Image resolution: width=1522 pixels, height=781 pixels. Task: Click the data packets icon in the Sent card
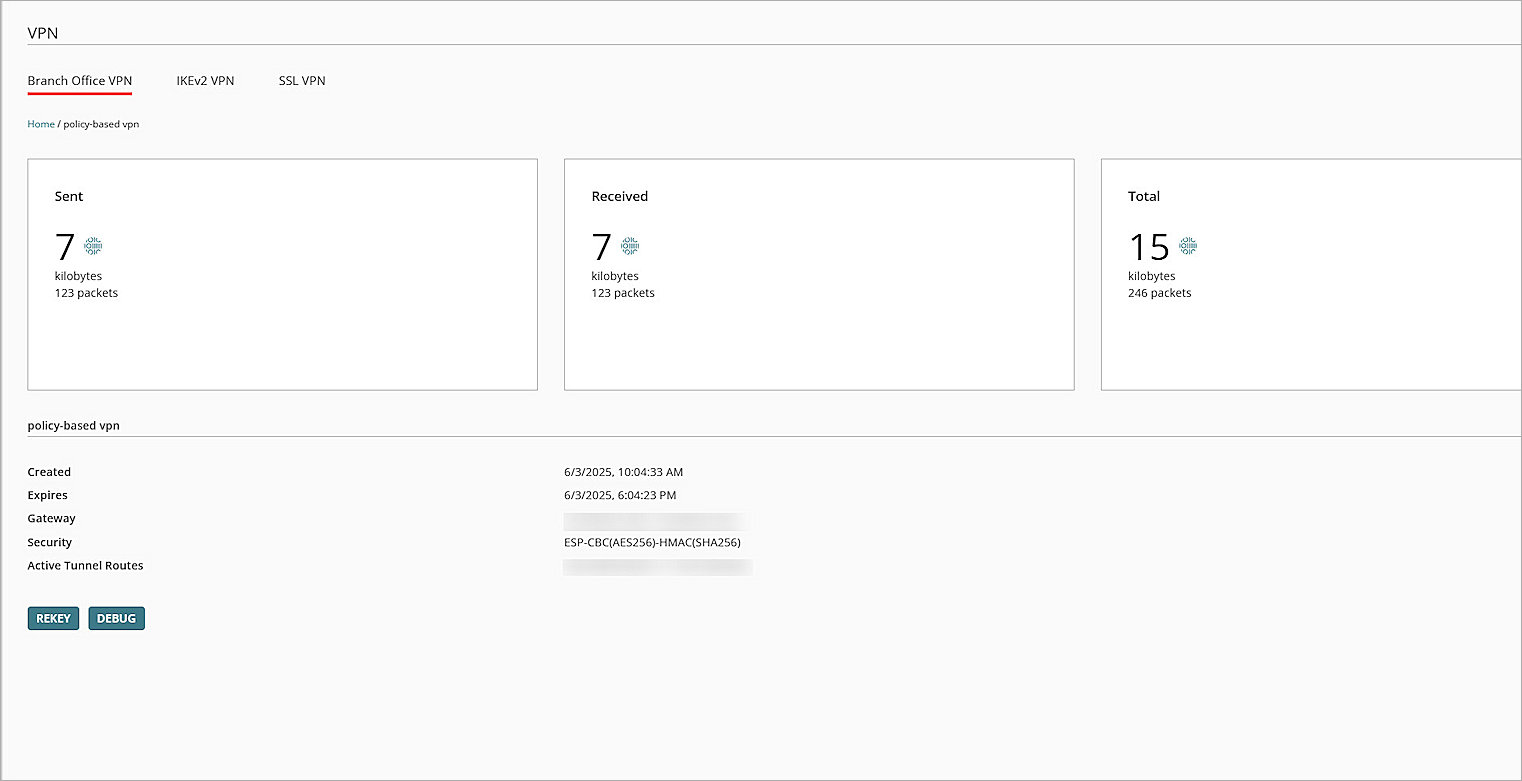pyautogui.click(x=92, y=245)
